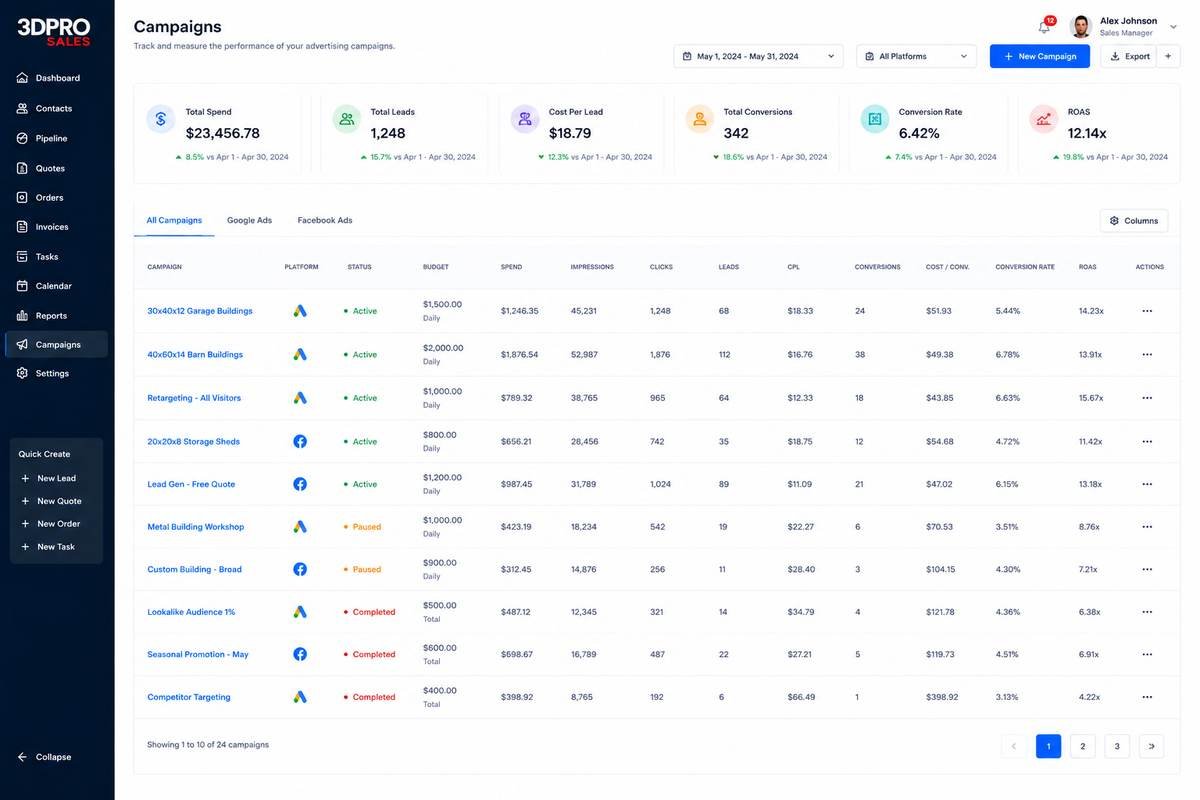The image size is (1200, 800).
Task: Click the SPEND column header
Action: (x=511, y=267)
